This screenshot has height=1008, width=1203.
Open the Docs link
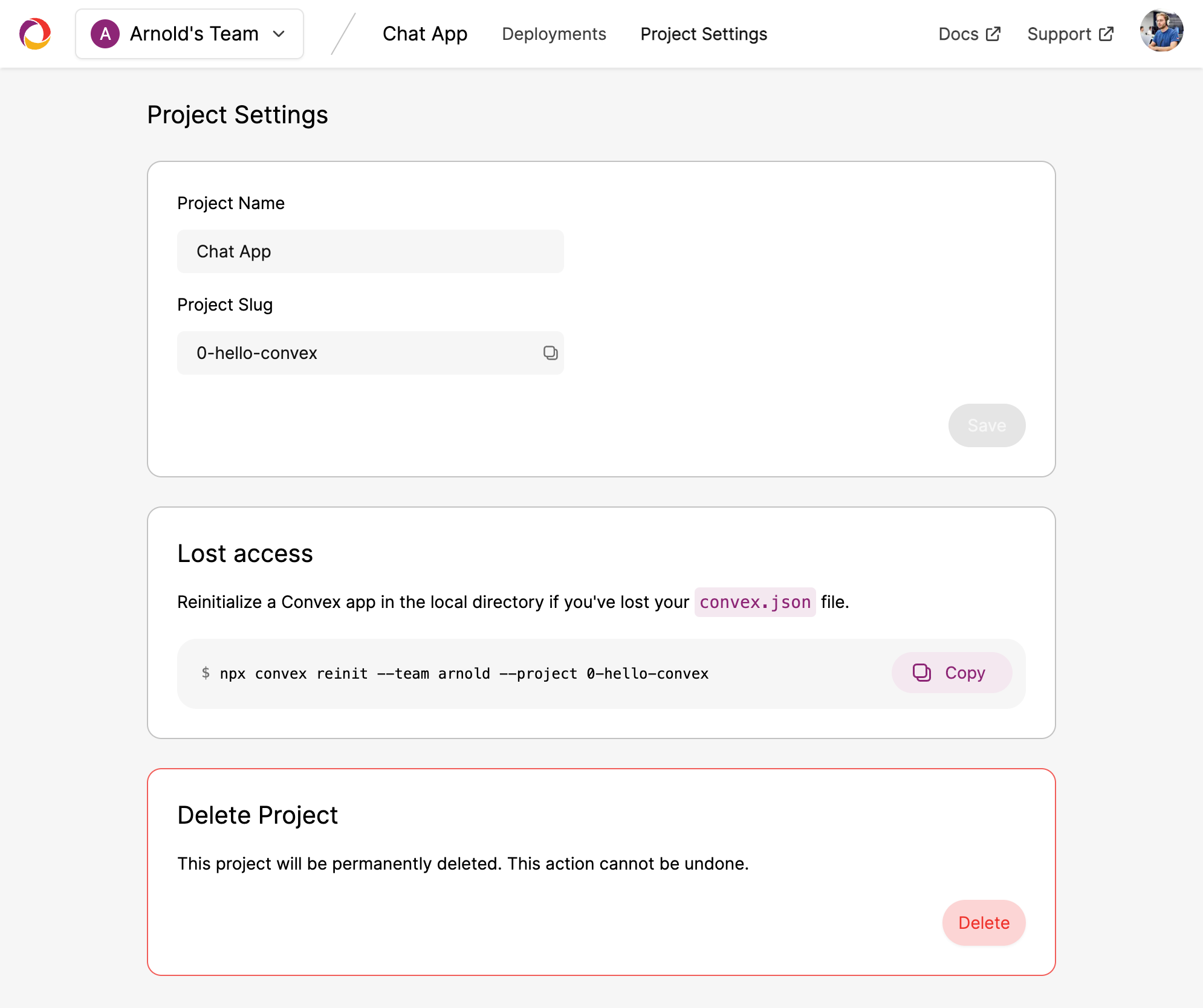pyautogui.click(x=958, y=34)
